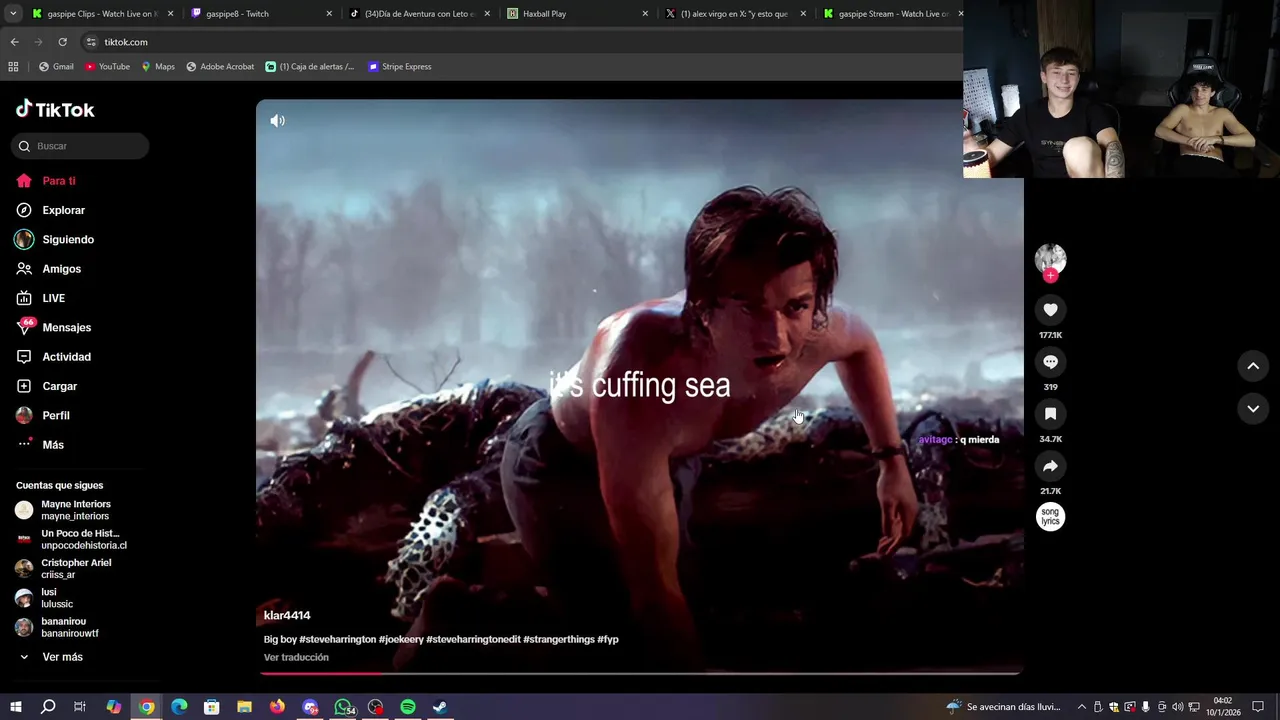1280x720 pixels.
Task: Open Caja de alertas bookmark
Action: click(x=310, y=67)
